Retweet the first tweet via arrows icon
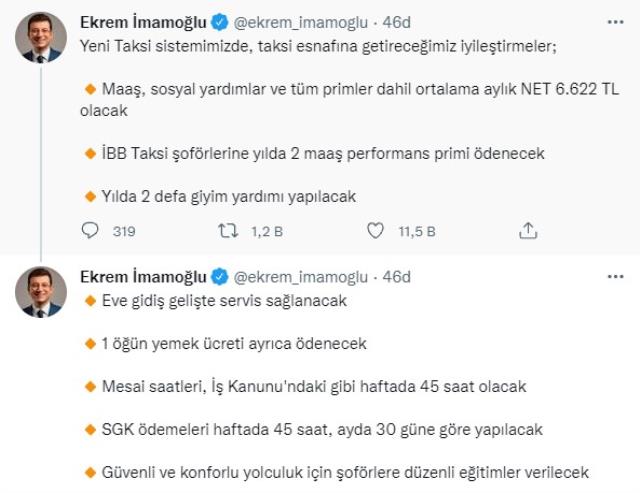The image size is (640, 493). (228, 232)
